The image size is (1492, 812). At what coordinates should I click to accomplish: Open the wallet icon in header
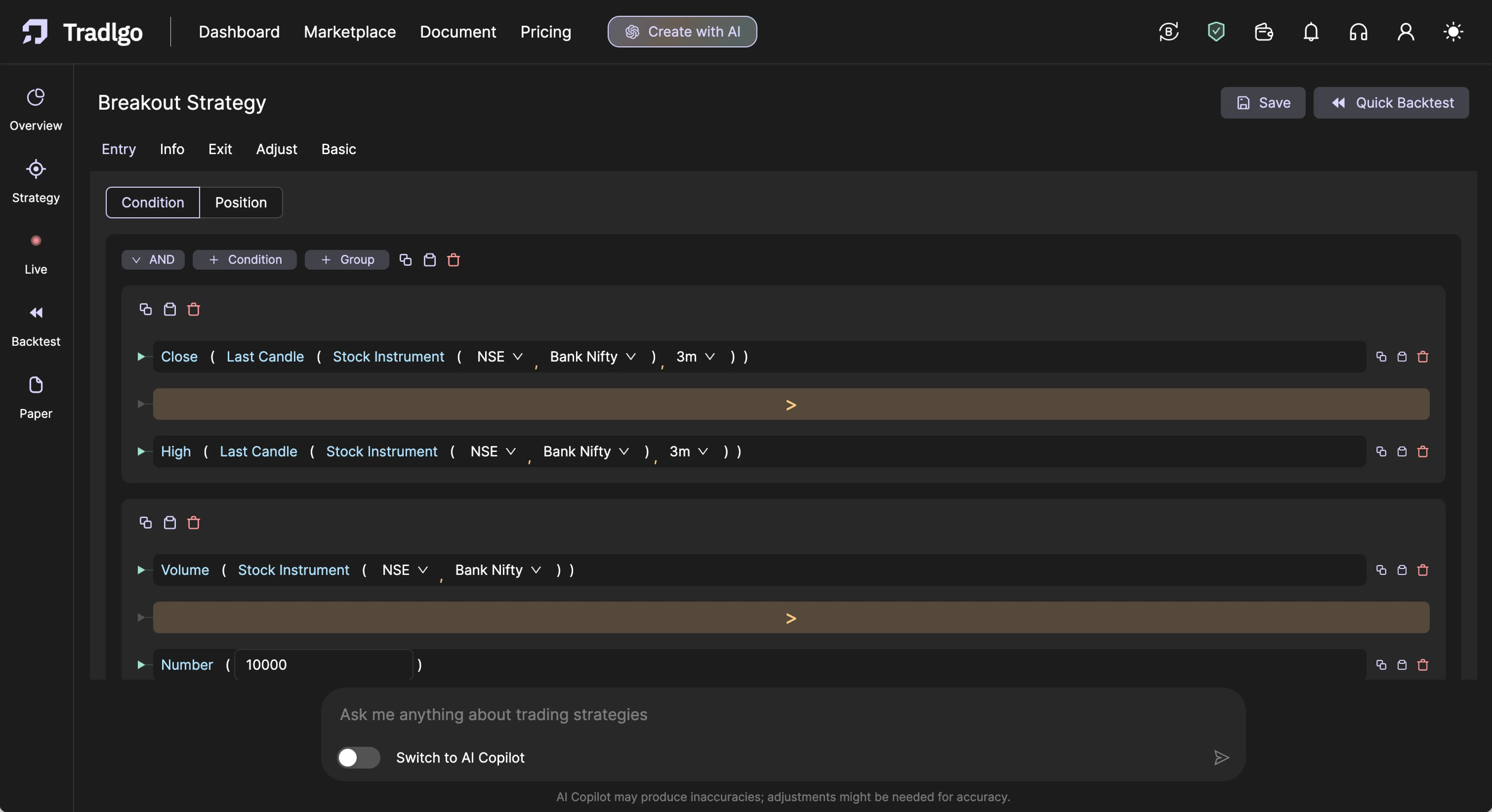coord(1263,32)
